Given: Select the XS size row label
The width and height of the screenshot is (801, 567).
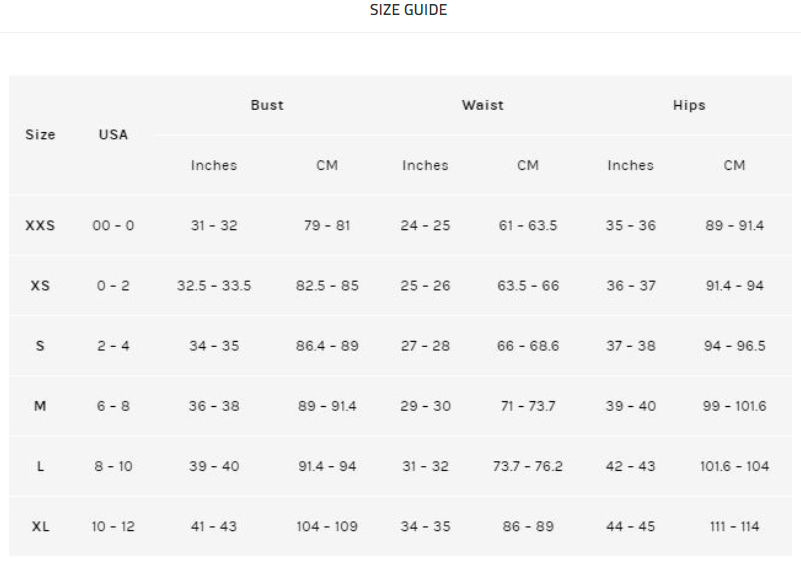Looking at the screenshot, I should pyautogui.click(x=40, y=286).
